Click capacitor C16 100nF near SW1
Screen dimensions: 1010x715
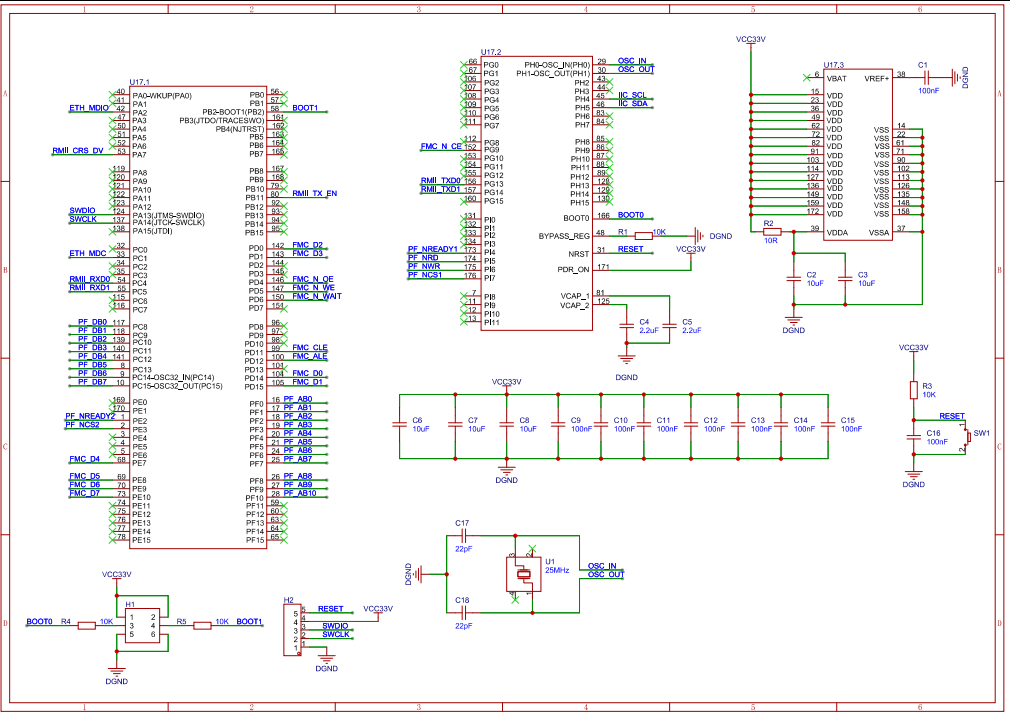coord(913,437)
